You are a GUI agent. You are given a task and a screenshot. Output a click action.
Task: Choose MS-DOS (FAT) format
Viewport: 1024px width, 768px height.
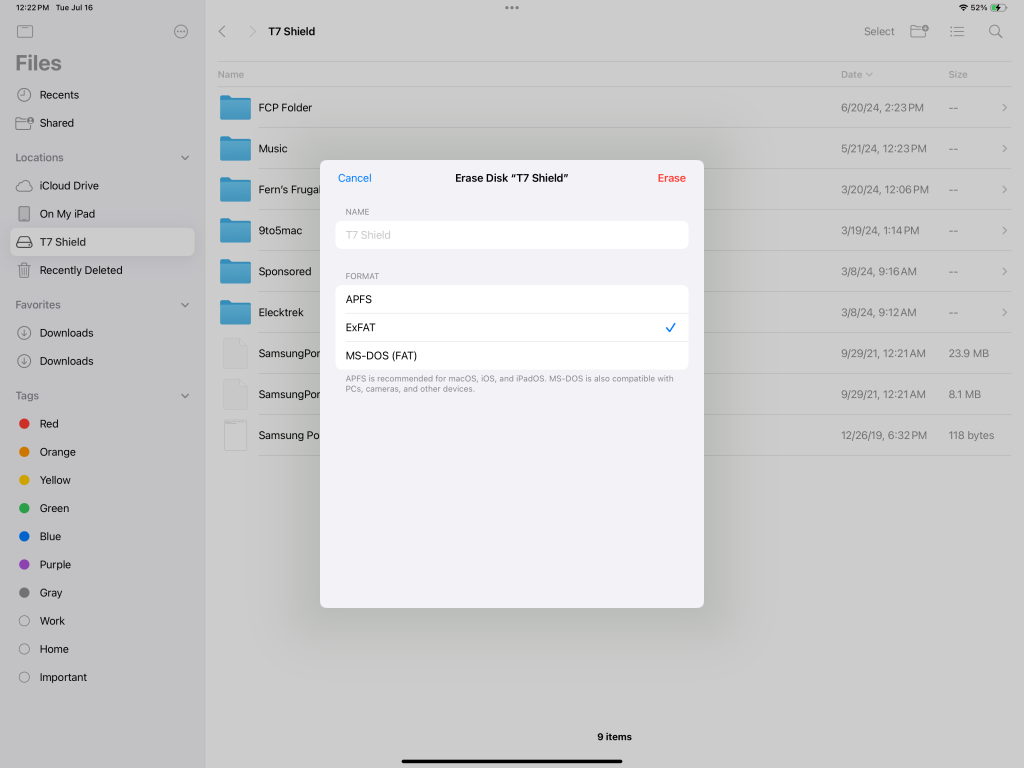click(511, 355)
